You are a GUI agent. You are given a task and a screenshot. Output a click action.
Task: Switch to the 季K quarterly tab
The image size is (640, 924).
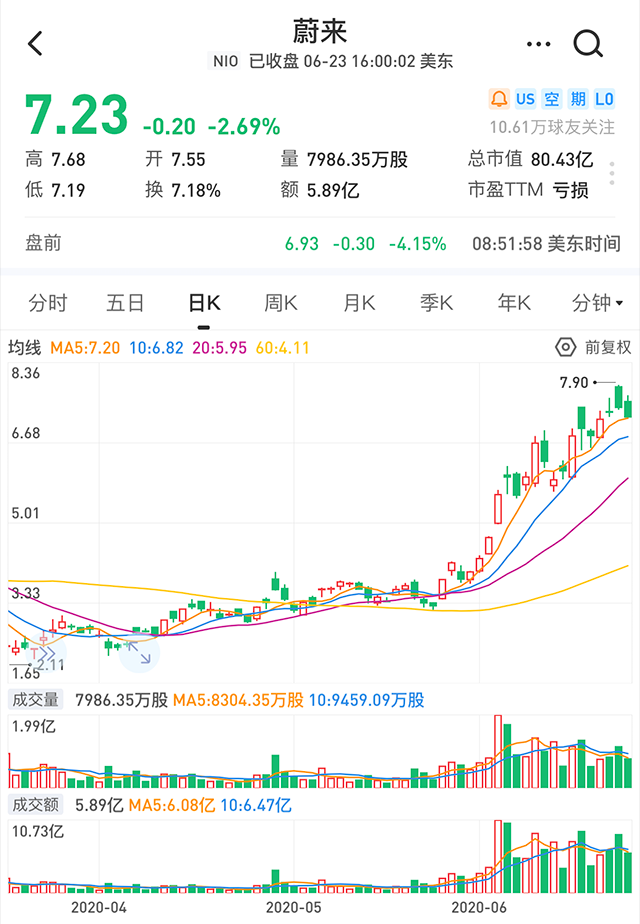coord(437,303)
